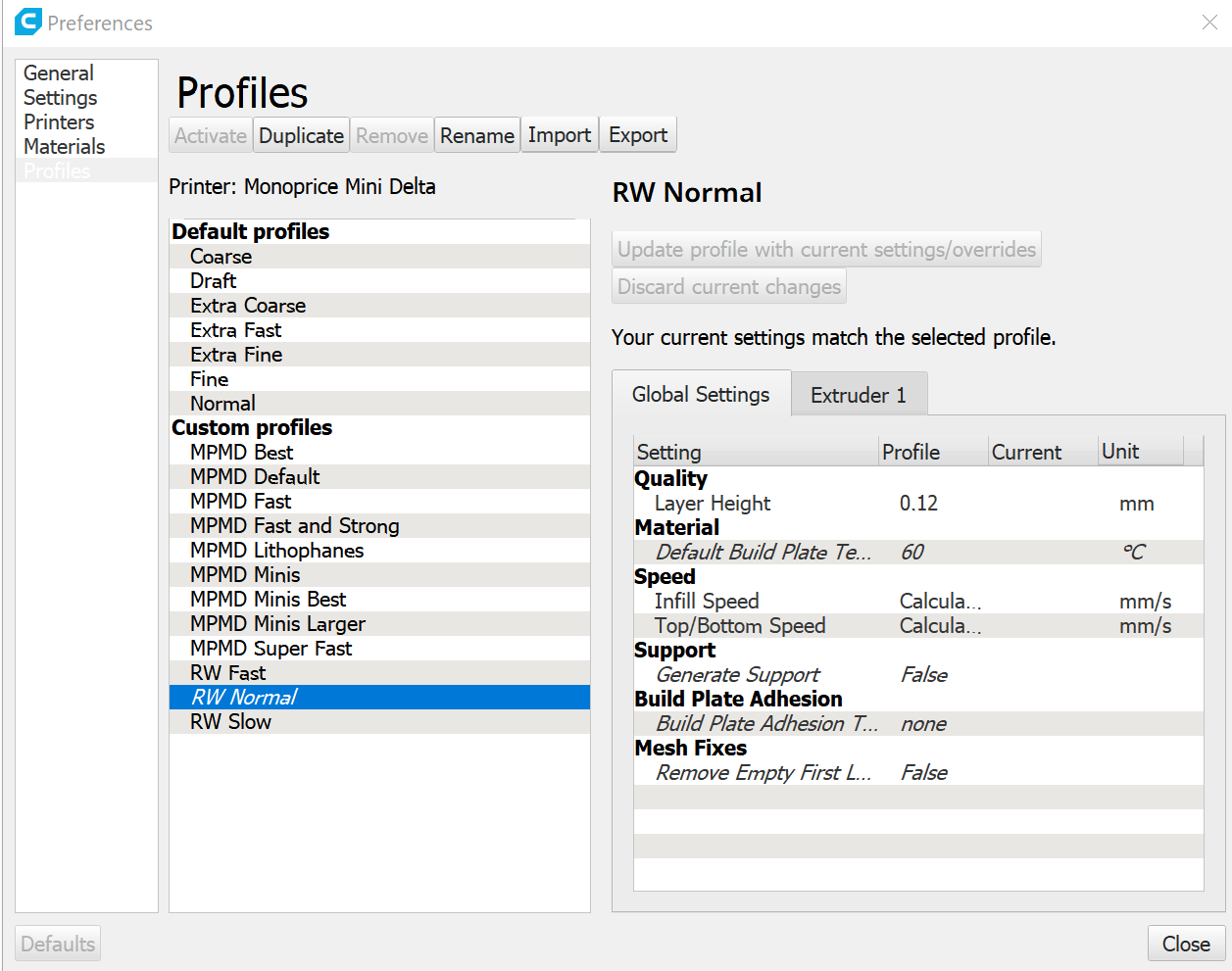This screenshot has height=971, width=1232.
Task: Select the highlighted RW Normal profile
Action: 379,697
